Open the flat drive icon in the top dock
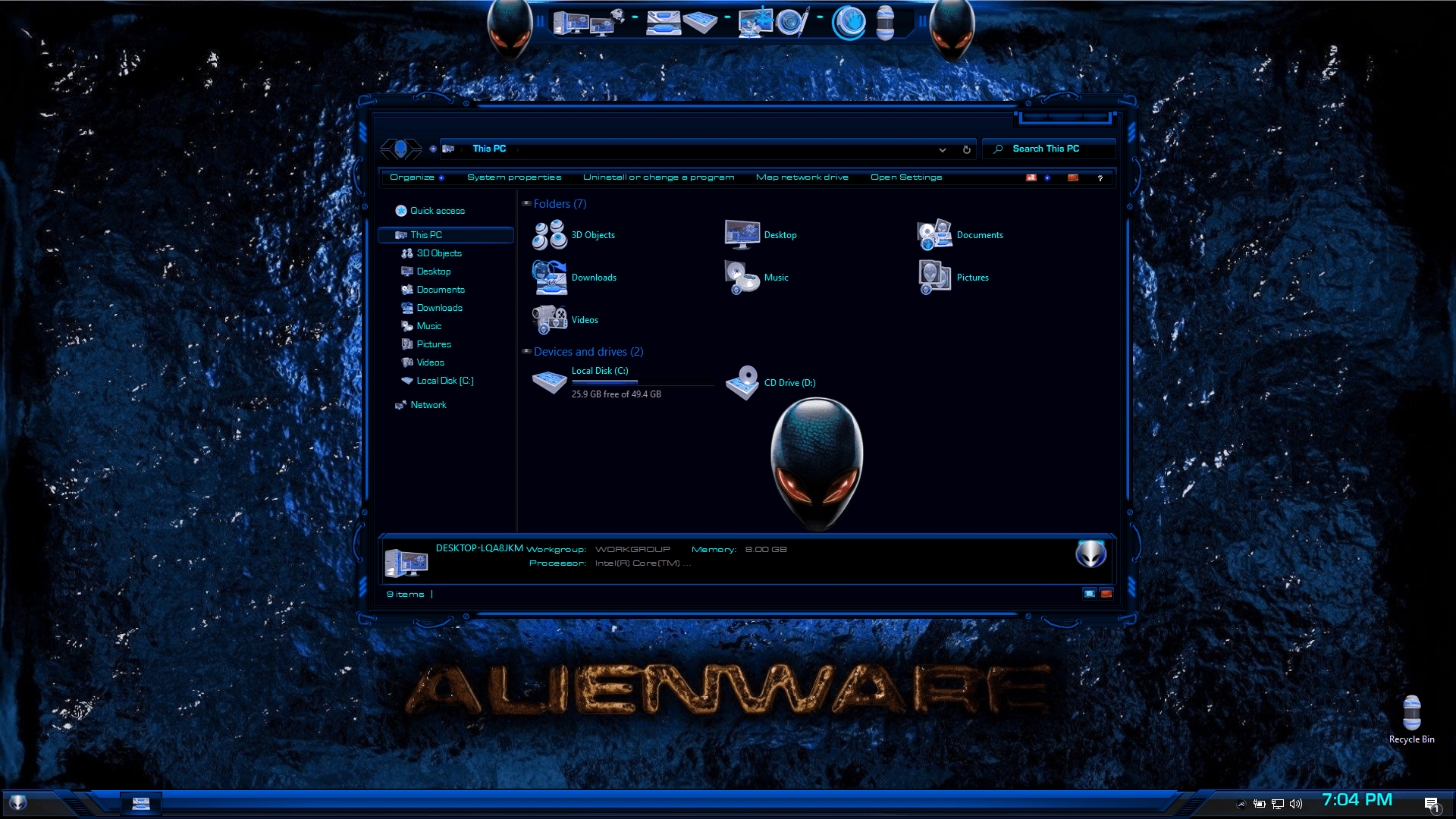The width and height of the screenshot is (1456, 819). click(700, 23)
